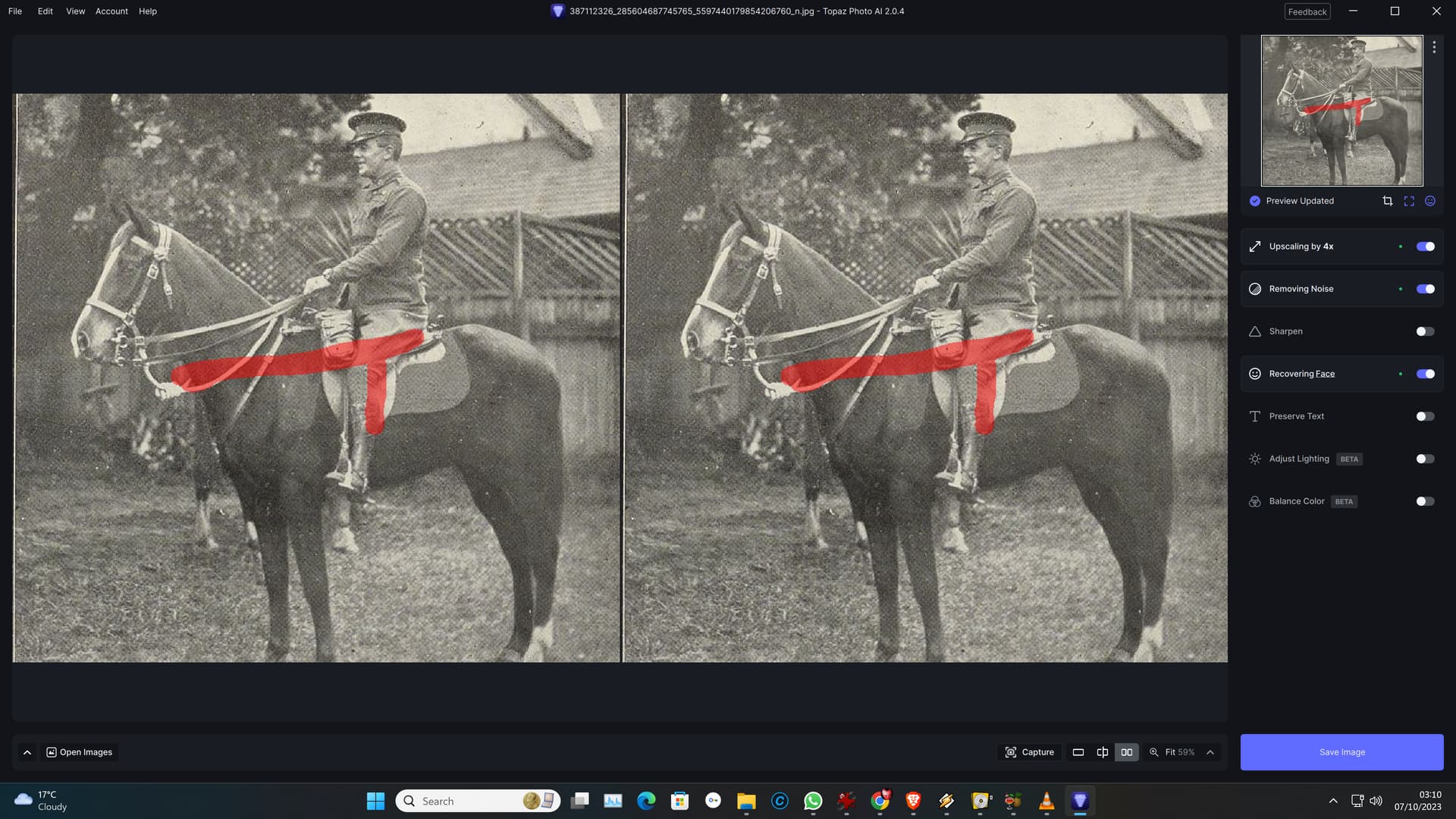Open Topaz Photo AI taskbar icon
This screenshot has width=1456, height=819.
click(x=1080, y=801)
